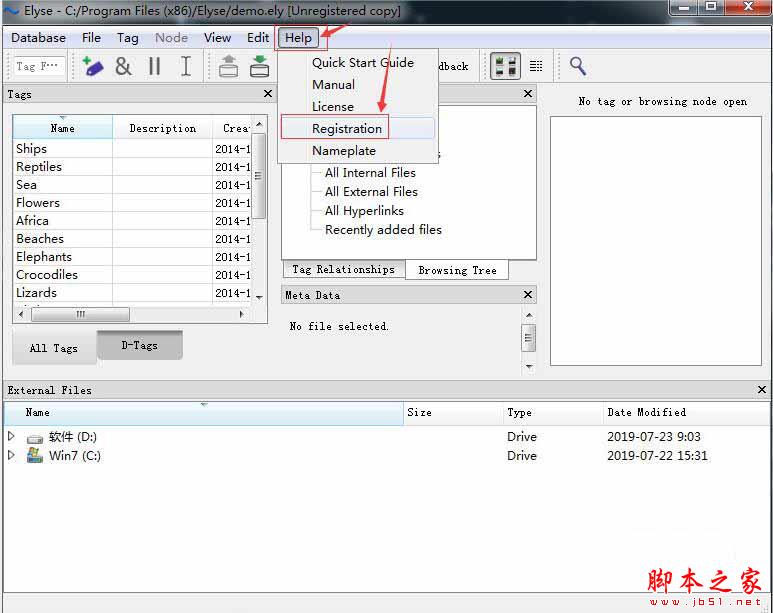
Task: Click the add new tag icon
Action: click(x=93, y=66)
